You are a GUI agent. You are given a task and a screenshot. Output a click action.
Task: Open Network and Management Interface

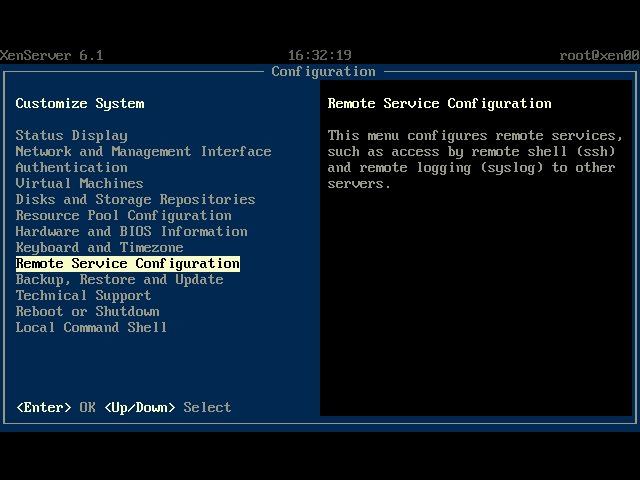click(x=143, y=151)
